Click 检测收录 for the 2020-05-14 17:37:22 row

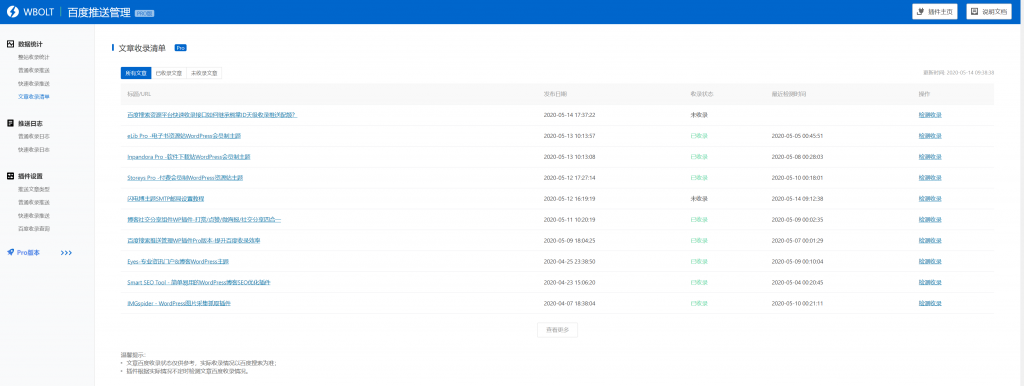coord(930,115)
